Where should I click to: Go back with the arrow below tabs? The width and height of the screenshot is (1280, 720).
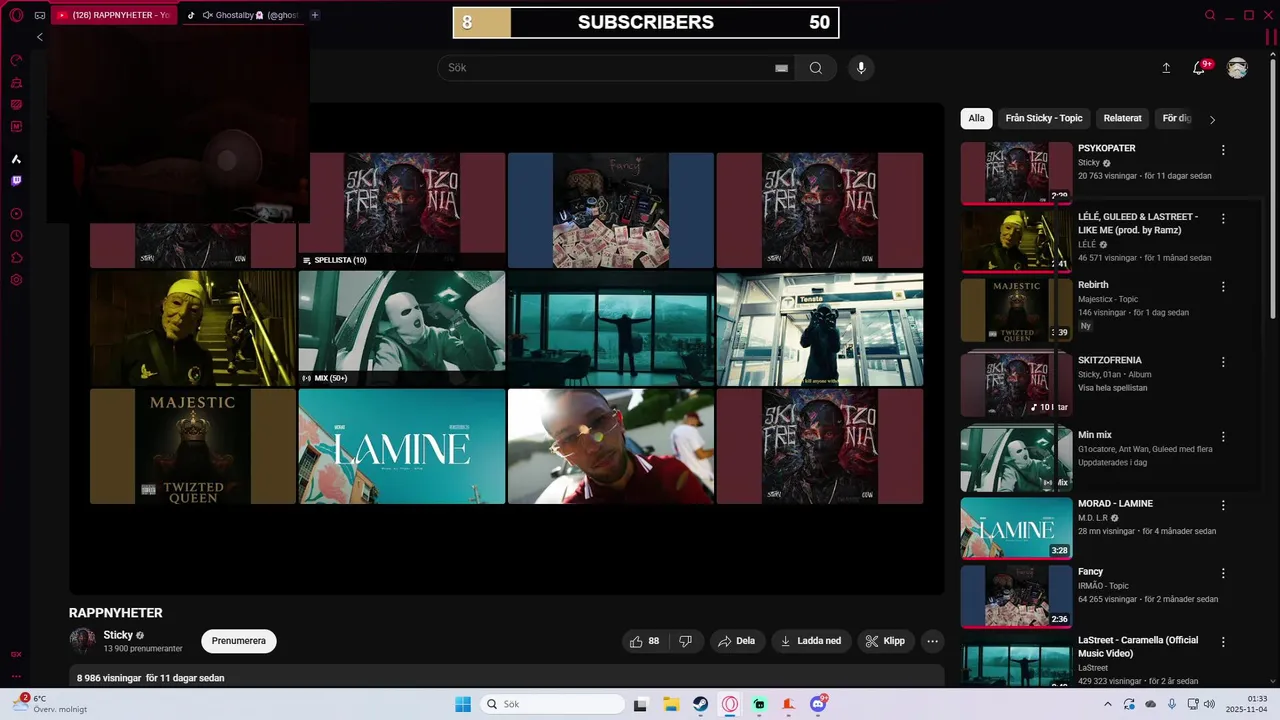point(39,37)
